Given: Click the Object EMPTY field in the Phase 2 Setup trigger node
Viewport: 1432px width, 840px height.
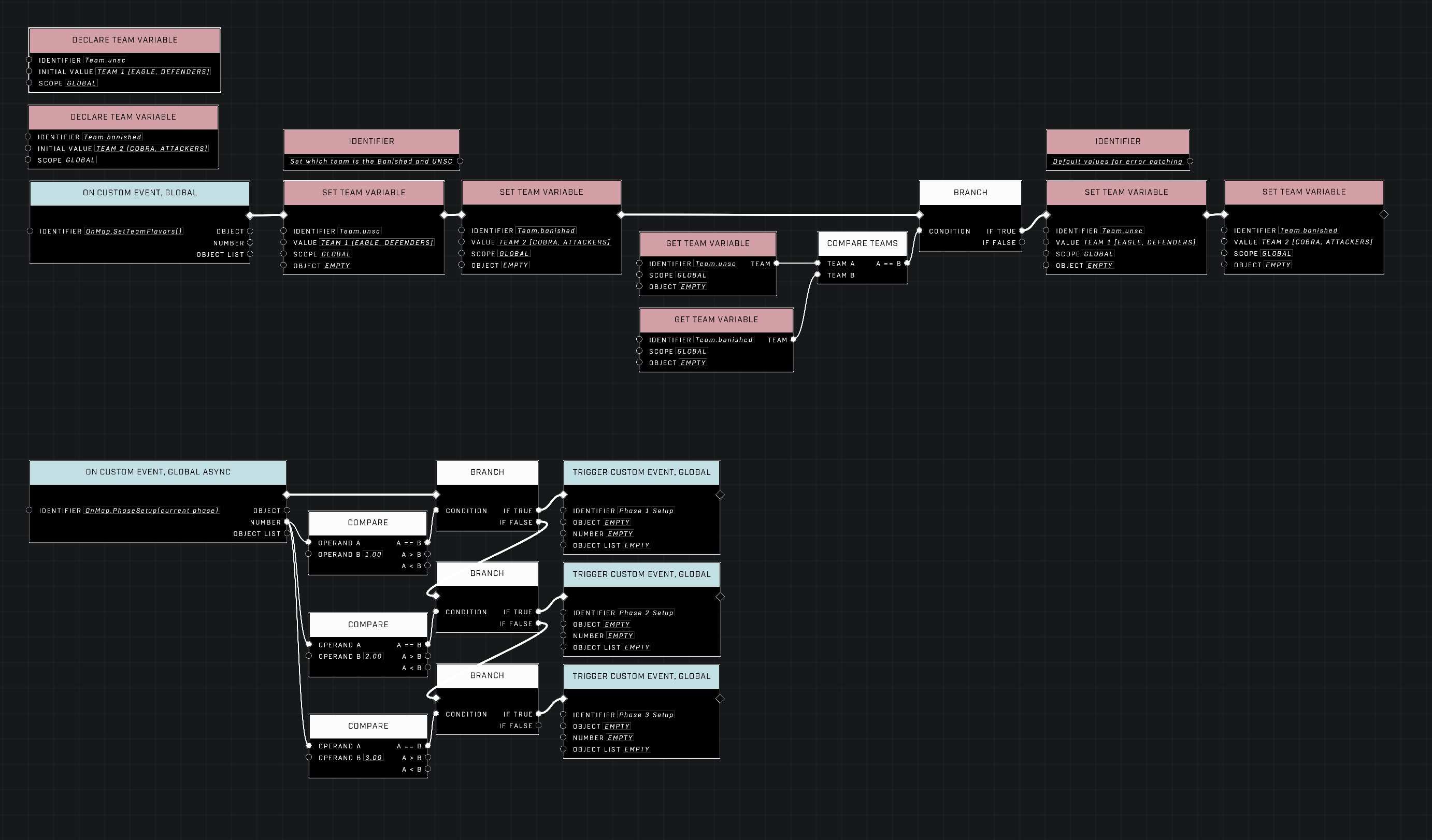Looking at the screenshot, I should [x=617, y=625].
